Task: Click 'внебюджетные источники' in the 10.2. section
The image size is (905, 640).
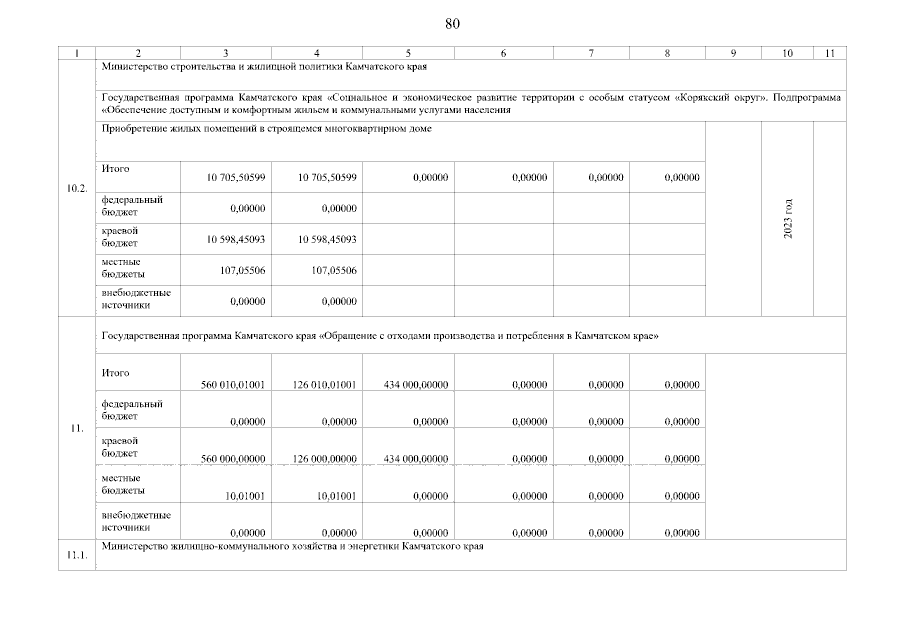Action: point(136,299)
